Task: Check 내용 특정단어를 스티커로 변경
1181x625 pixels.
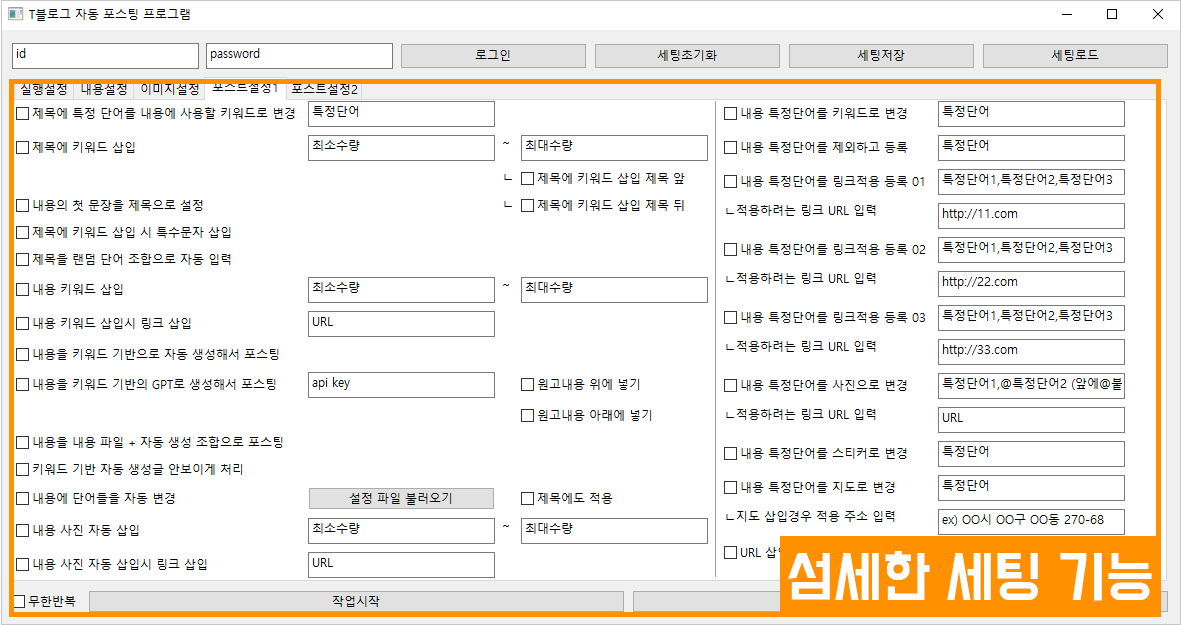Action: coord(731,453)
